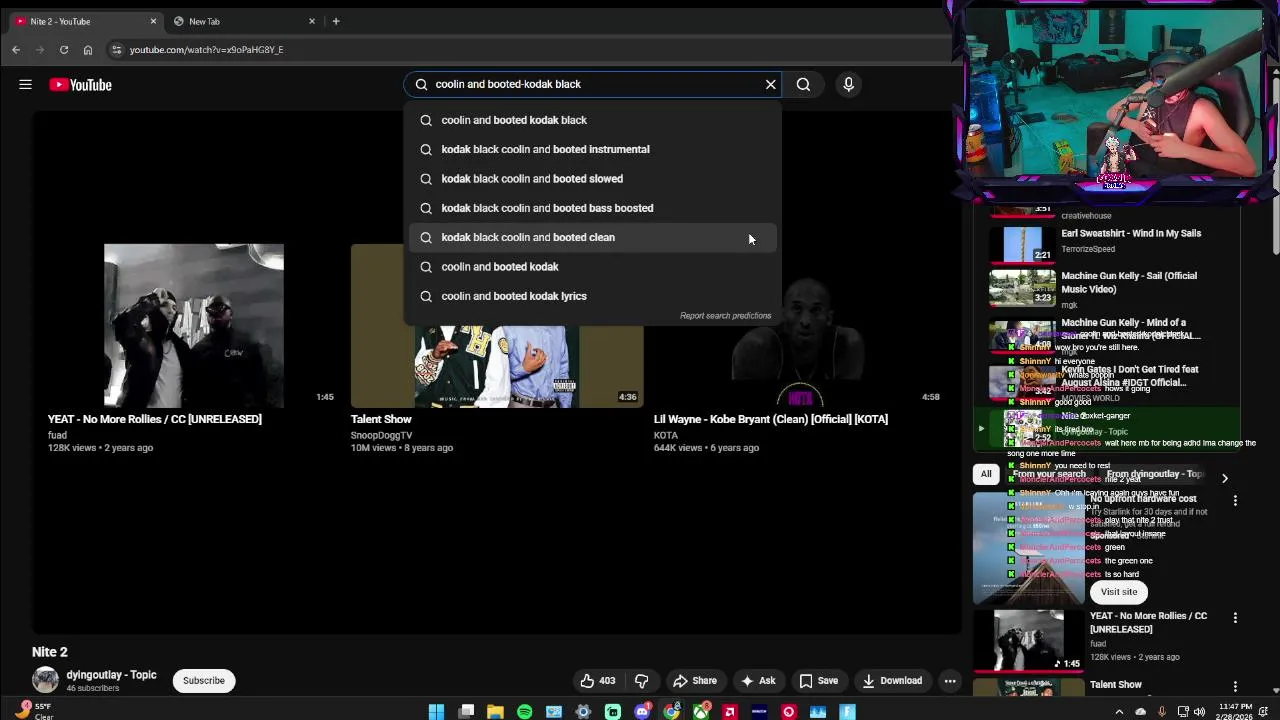Open options for sidebar YEAT No More Rollies
Image resolution: width=1280 pixels, height=720 pixels.
click(1235, 619)
